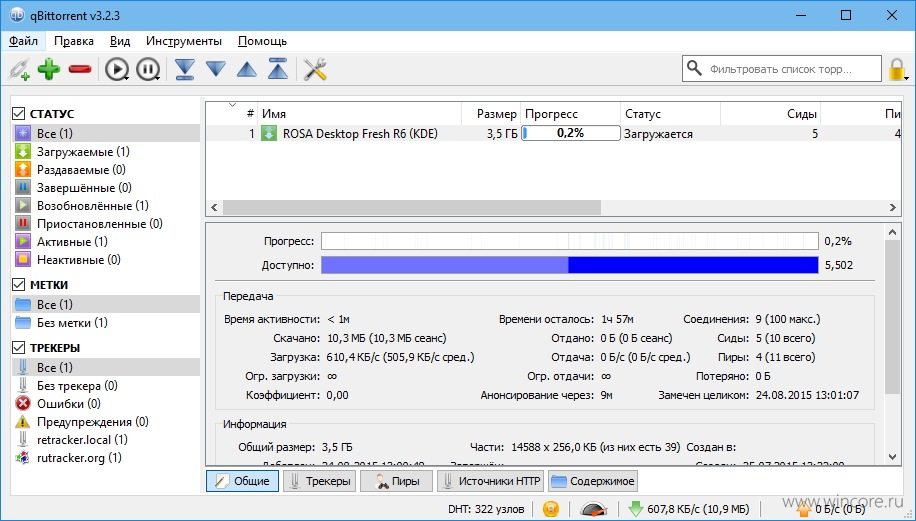Viewport: 916px width, 521px height.
Task: Click sort indicator chevron above # column
Action: click(232, 105)
